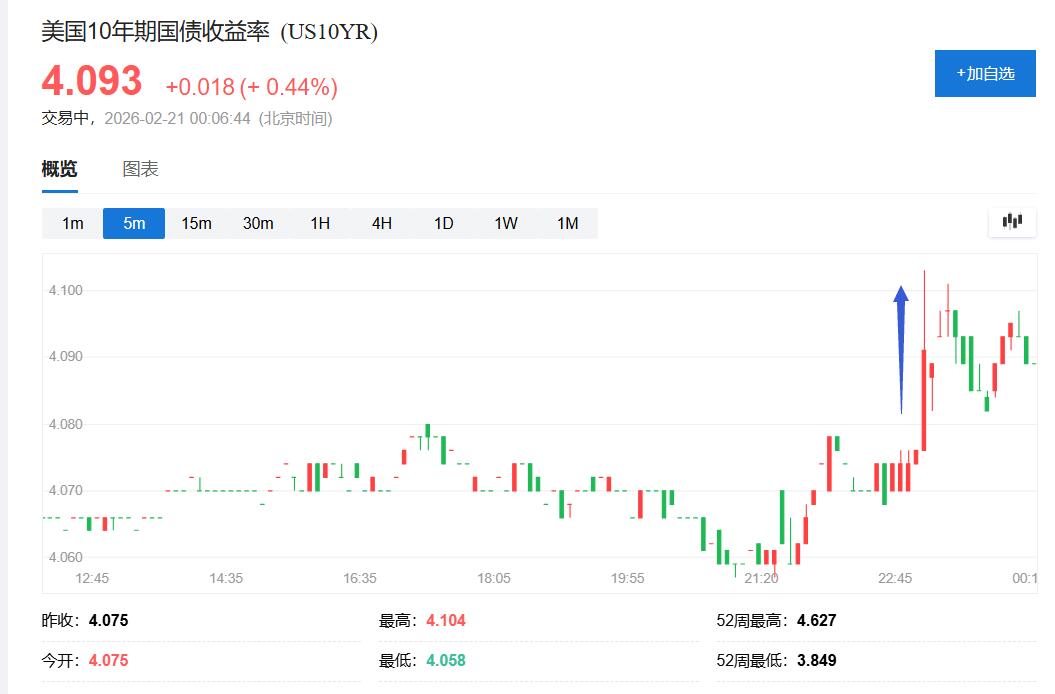Select the 5m interval button
This screenshot has width=1055, height=694.
click(134, 223)
